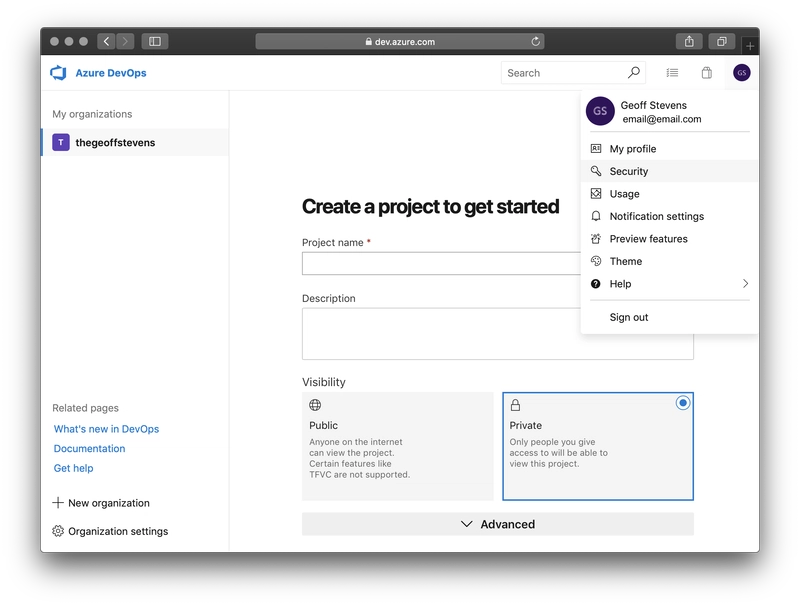Image resolution: width=800 pixels, height=606 pixels.
Task: Click the My profile card icon
Action: click(x=595, y=148)
